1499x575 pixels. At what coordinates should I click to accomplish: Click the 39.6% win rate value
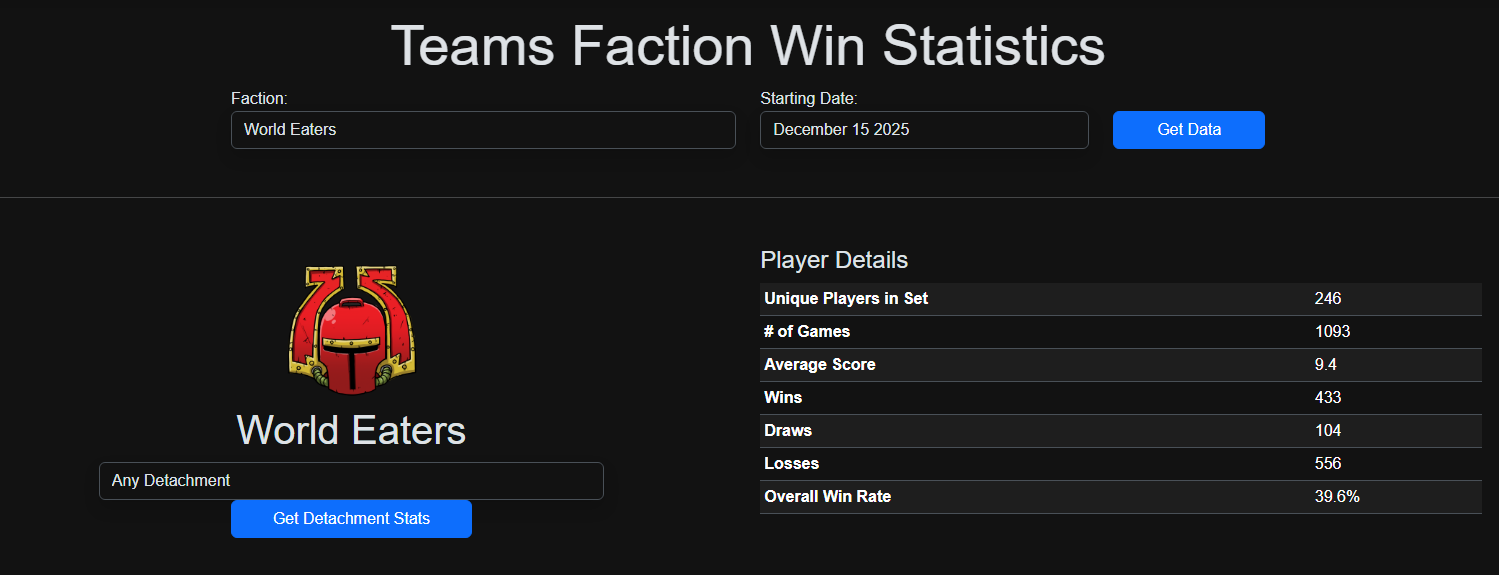coord(1337,497)
